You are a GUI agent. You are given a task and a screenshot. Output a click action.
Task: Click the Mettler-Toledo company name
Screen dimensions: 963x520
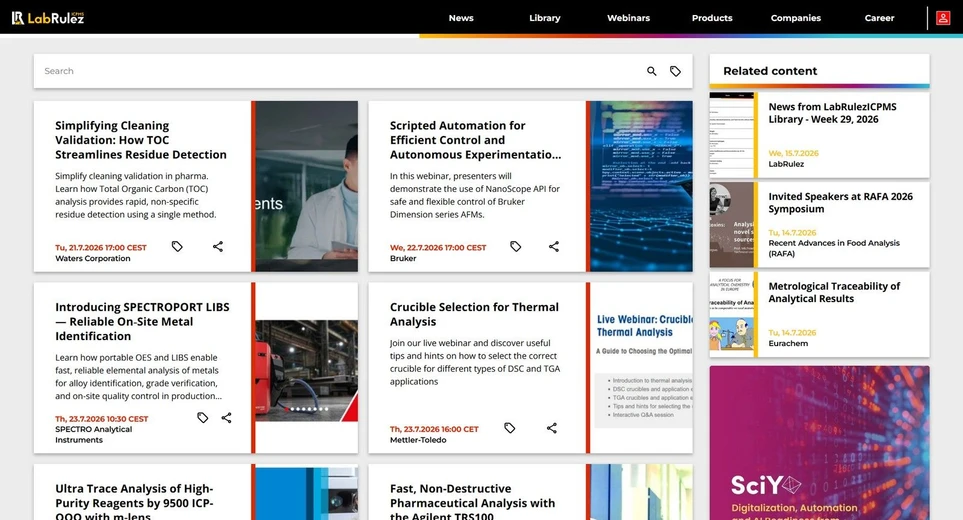click(418, 440)
